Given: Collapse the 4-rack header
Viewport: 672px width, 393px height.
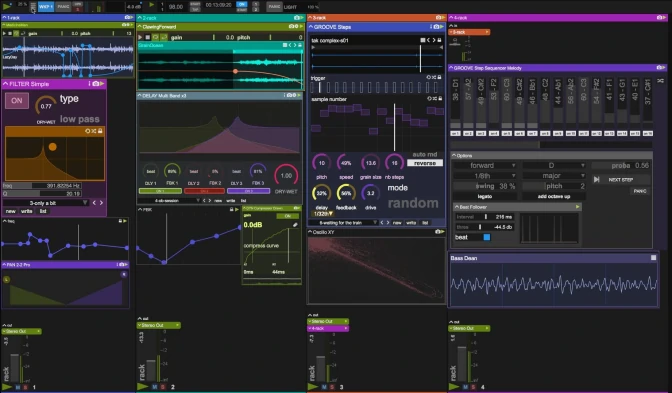Looking at the screenshot, I should click(x=451, y=18).
